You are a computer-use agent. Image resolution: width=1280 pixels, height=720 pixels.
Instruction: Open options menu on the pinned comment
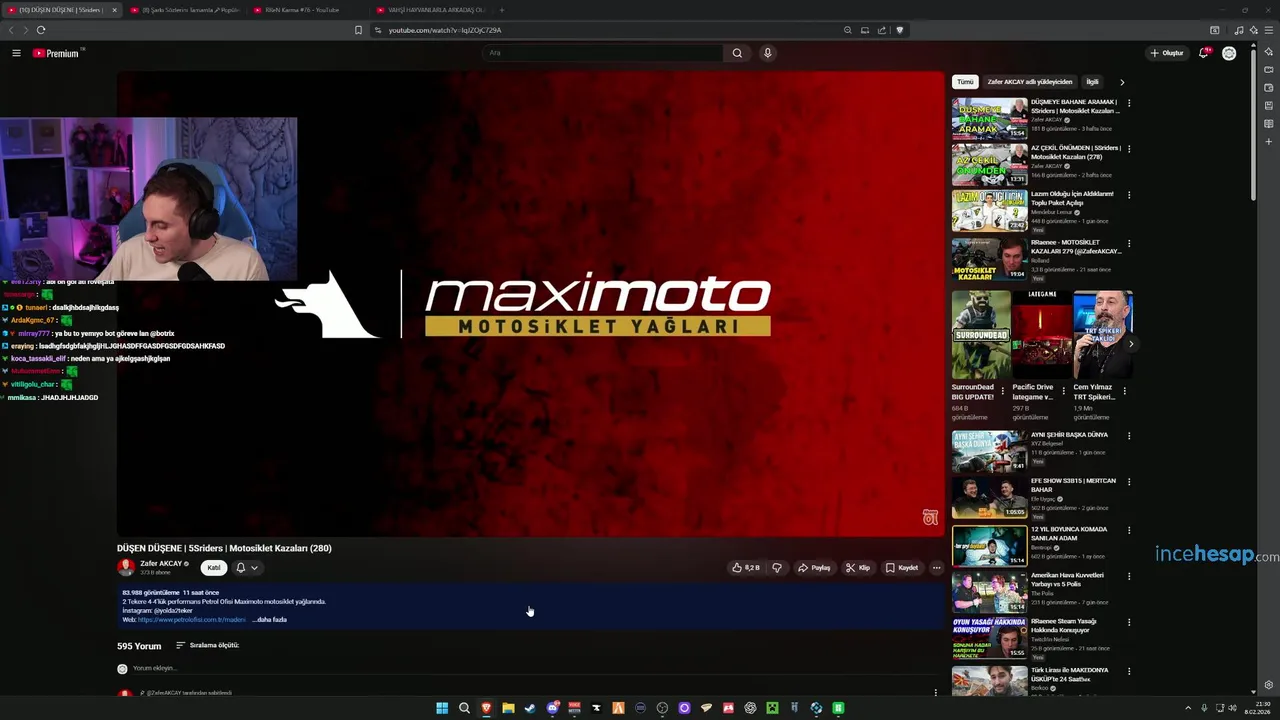(936, 692)
